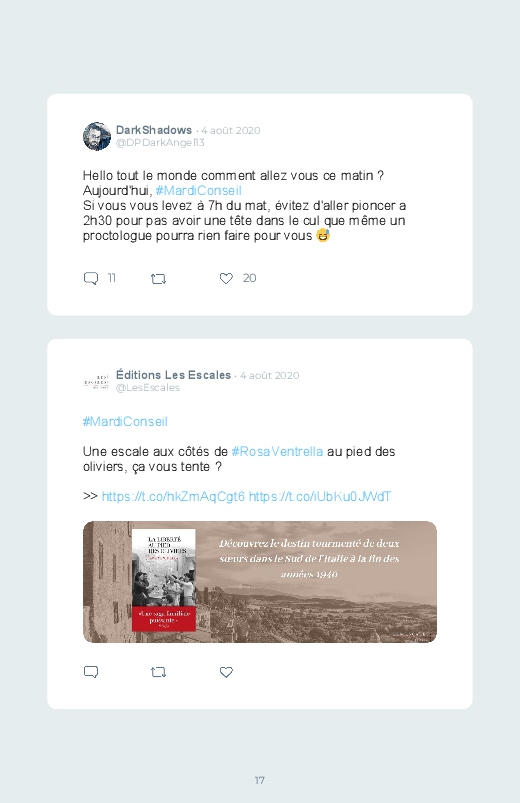Image resolution: width=520 pixels, height=803 pixels.
Task: Open the #MardiConseil hashtag in DarkShadows tweet
Action: coord(198,191)
